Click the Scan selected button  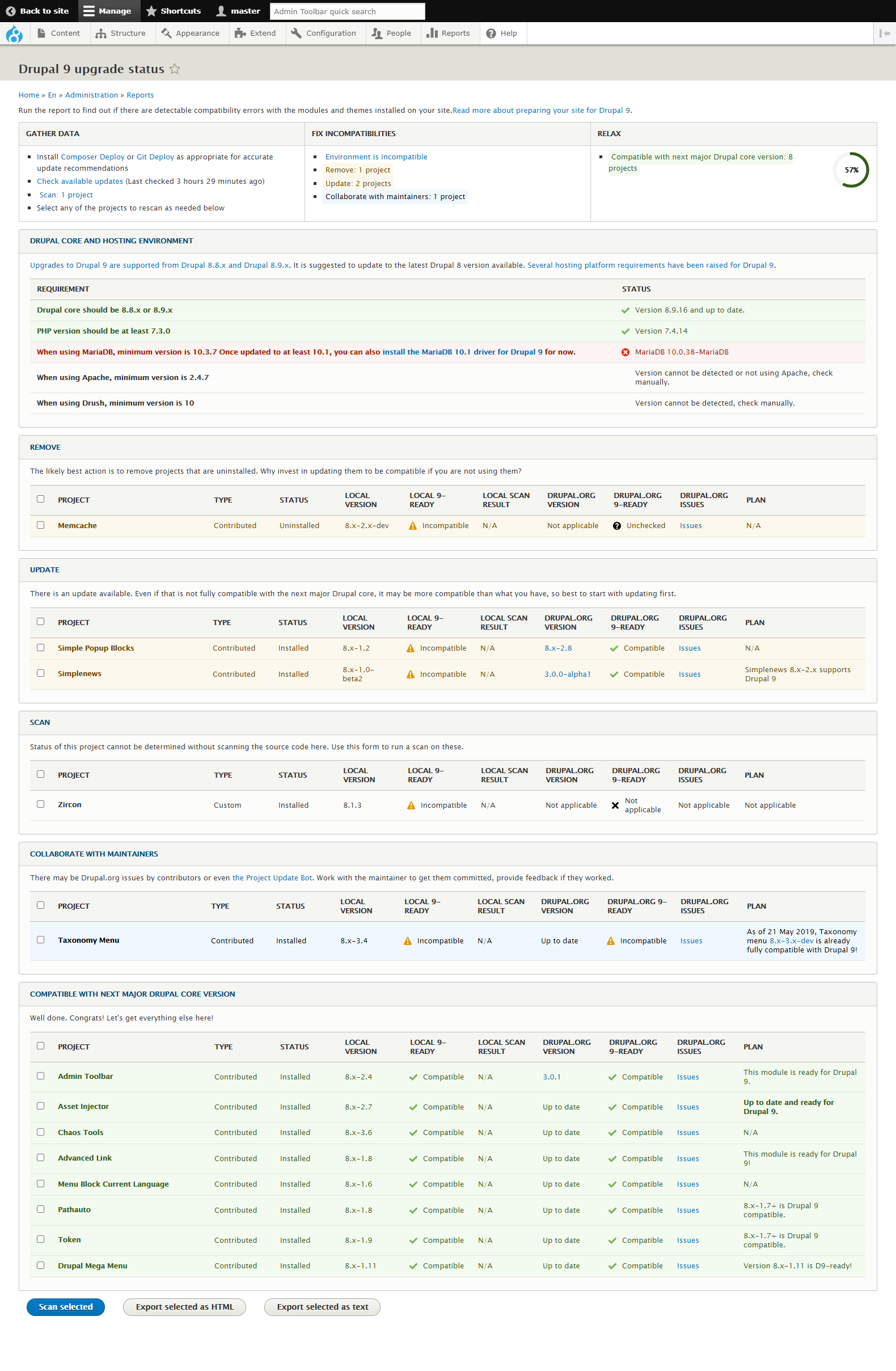pyautogui.click(x=66, y=1306)
